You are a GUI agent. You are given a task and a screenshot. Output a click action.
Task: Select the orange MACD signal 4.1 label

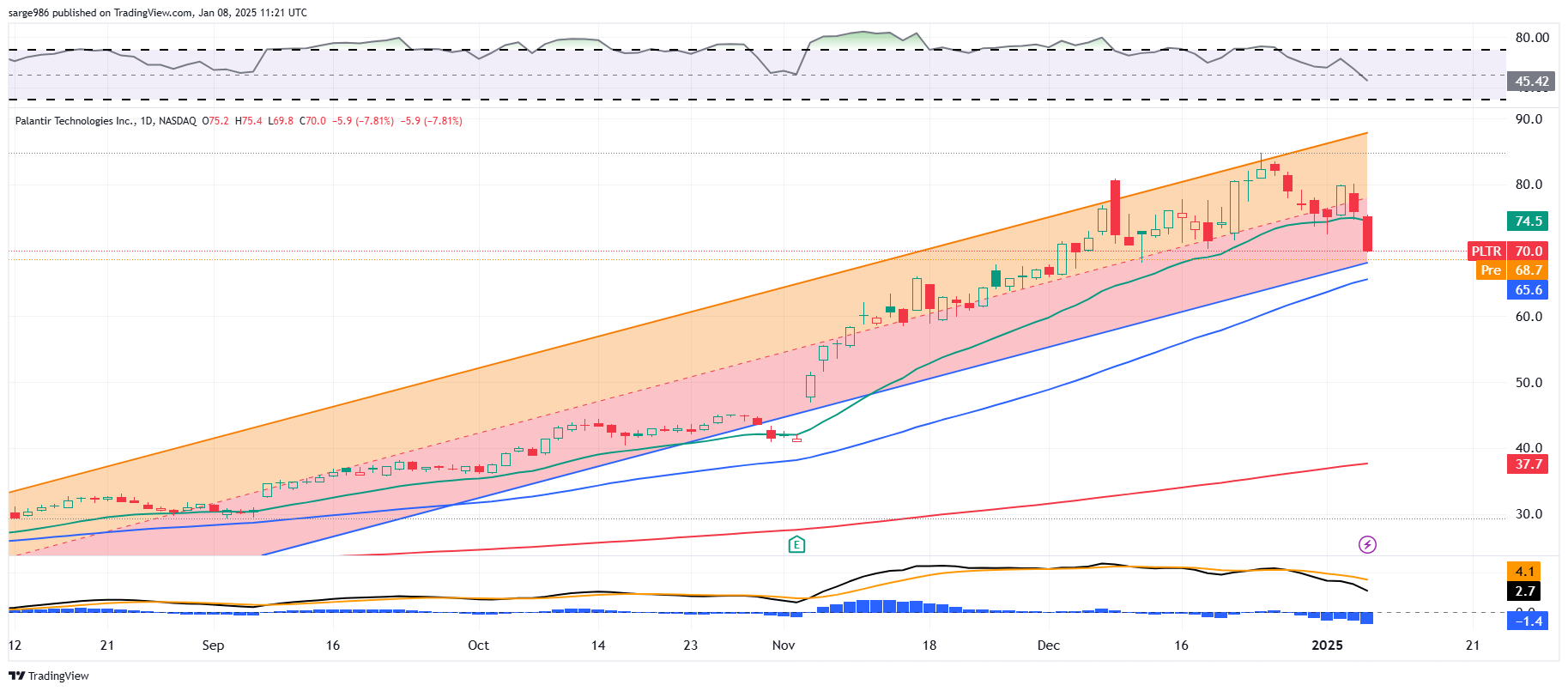pyautogui.click(x=1524, y=572)
